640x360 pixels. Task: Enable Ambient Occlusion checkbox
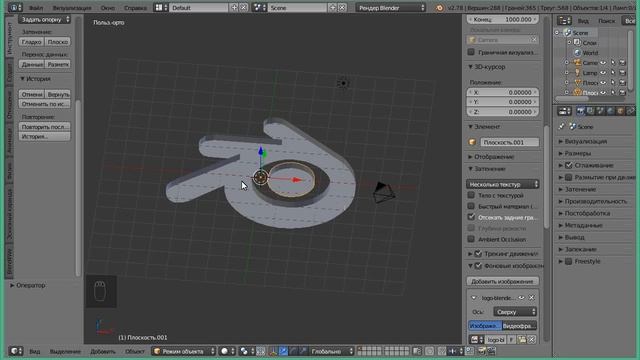pyautogui.click(x=471, y=239)
